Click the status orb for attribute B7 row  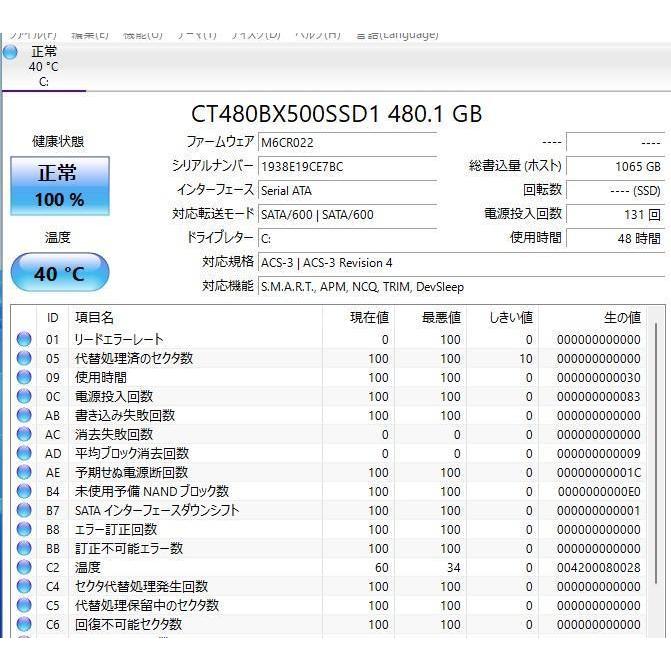(24, 511)
